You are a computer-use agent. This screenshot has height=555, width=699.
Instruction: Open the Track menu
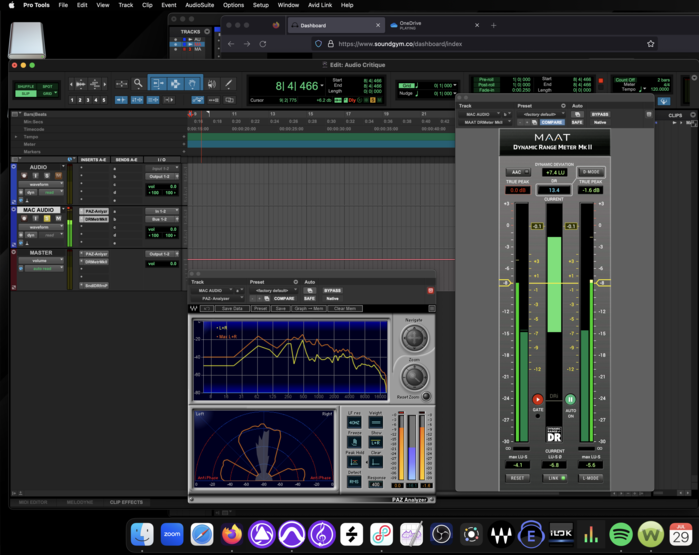[x=126, y=5]
